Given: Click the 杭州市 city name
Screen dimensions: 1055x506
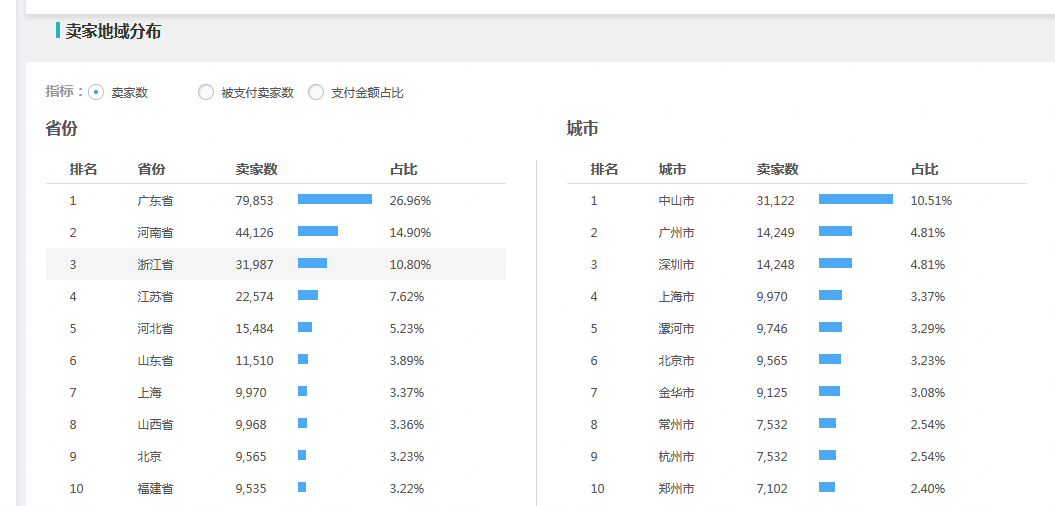Looking at the screenshot, I should (677, 456).
